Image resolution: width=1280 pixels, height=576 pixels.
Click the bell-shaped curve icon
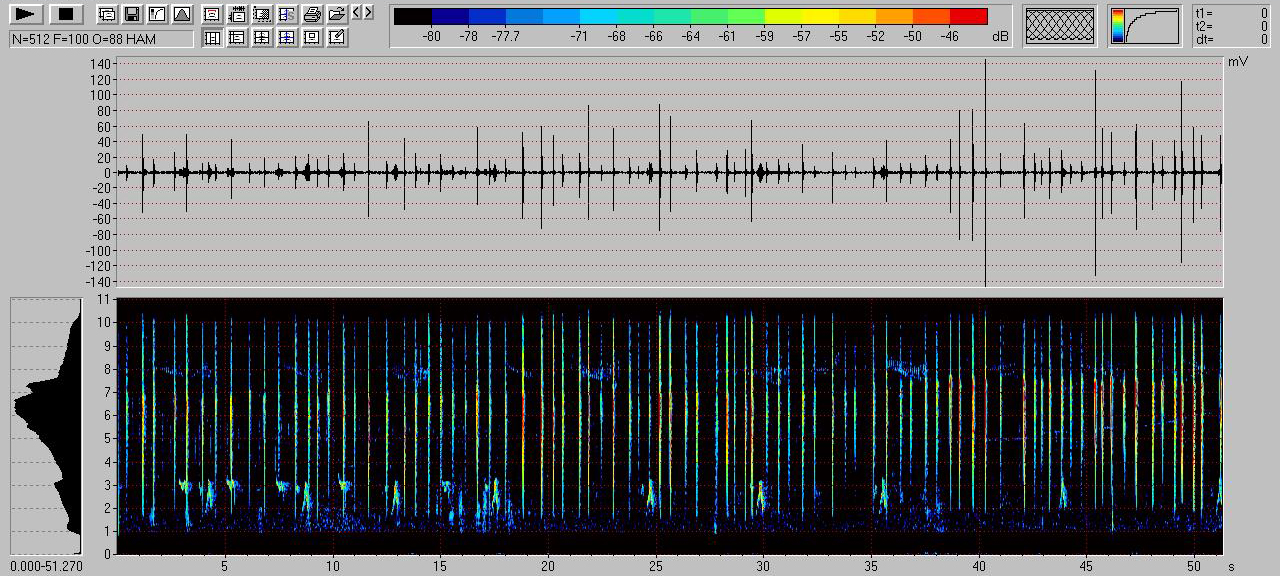[x=181, y=14]
